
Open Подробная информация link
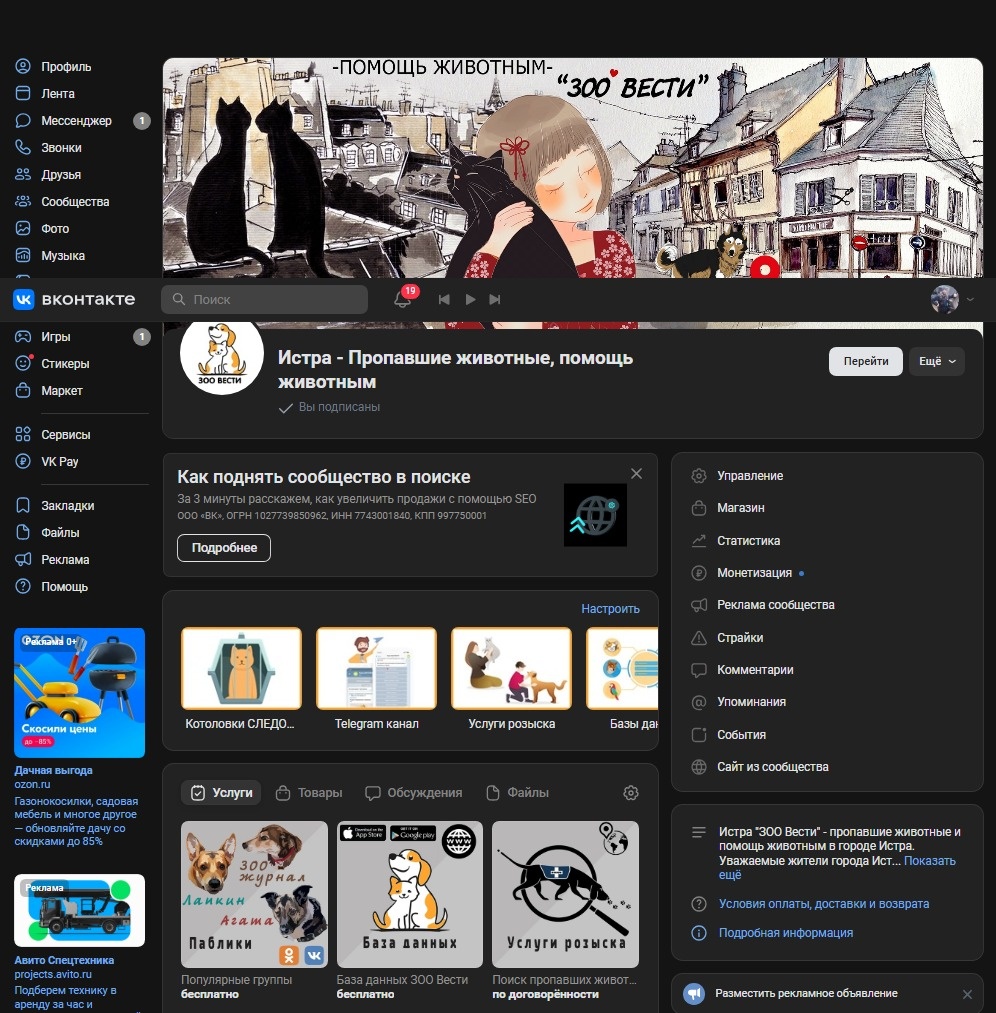tap(785, 933)
